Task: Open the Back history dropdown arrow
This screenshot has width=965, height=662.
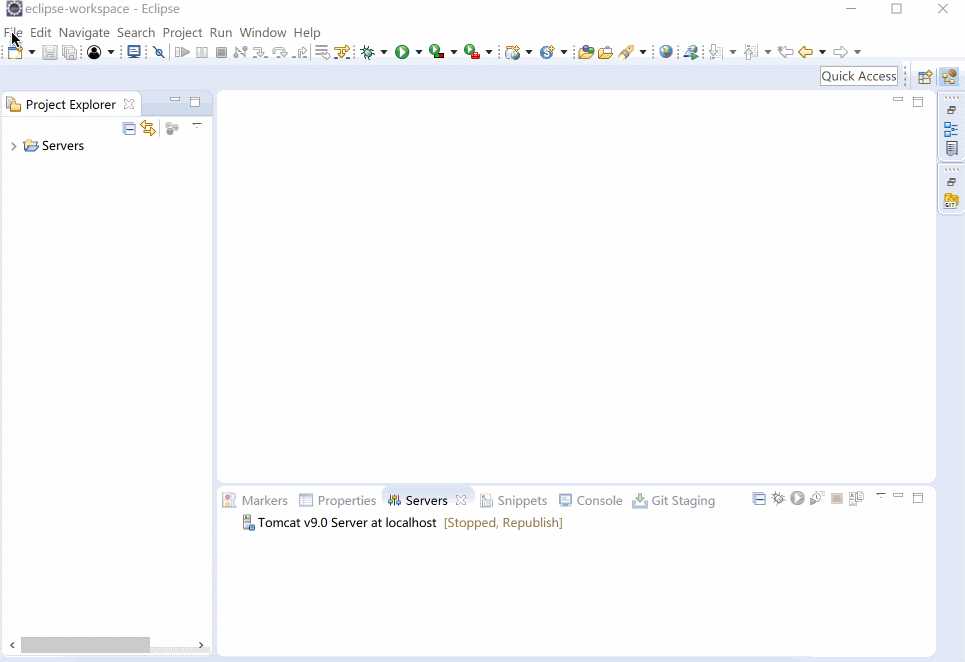Action: (x=822, y=52)
